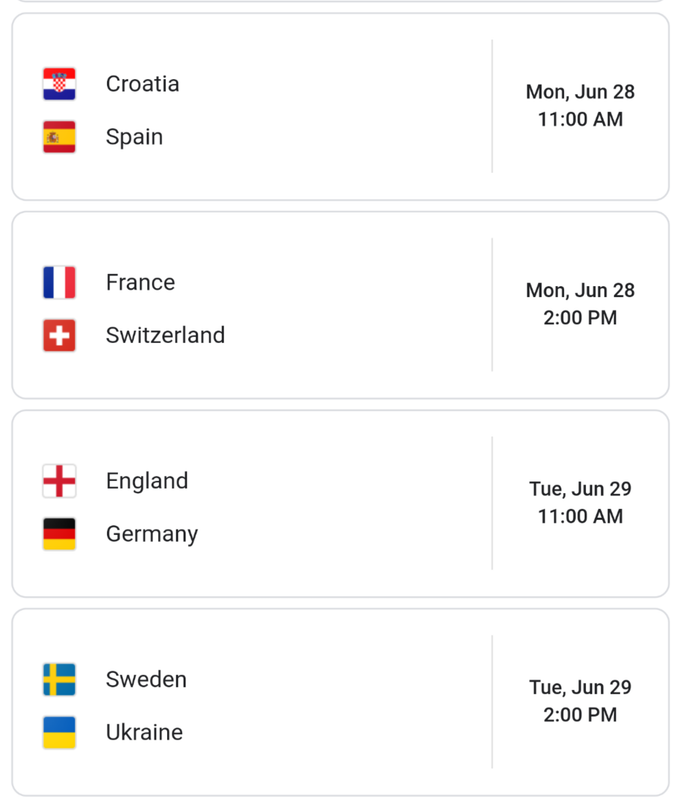Open the Switzerland team name

pos(165,335)
